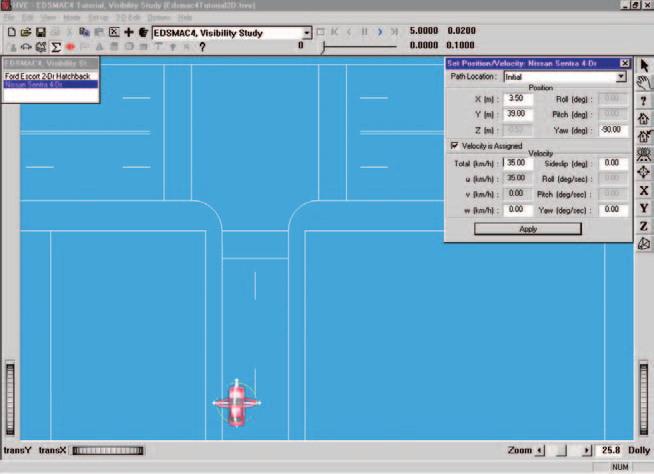Viewport: 654px width, 474px height.
Task: Click the Yaw (deg) input field
Action: [613, 130]
